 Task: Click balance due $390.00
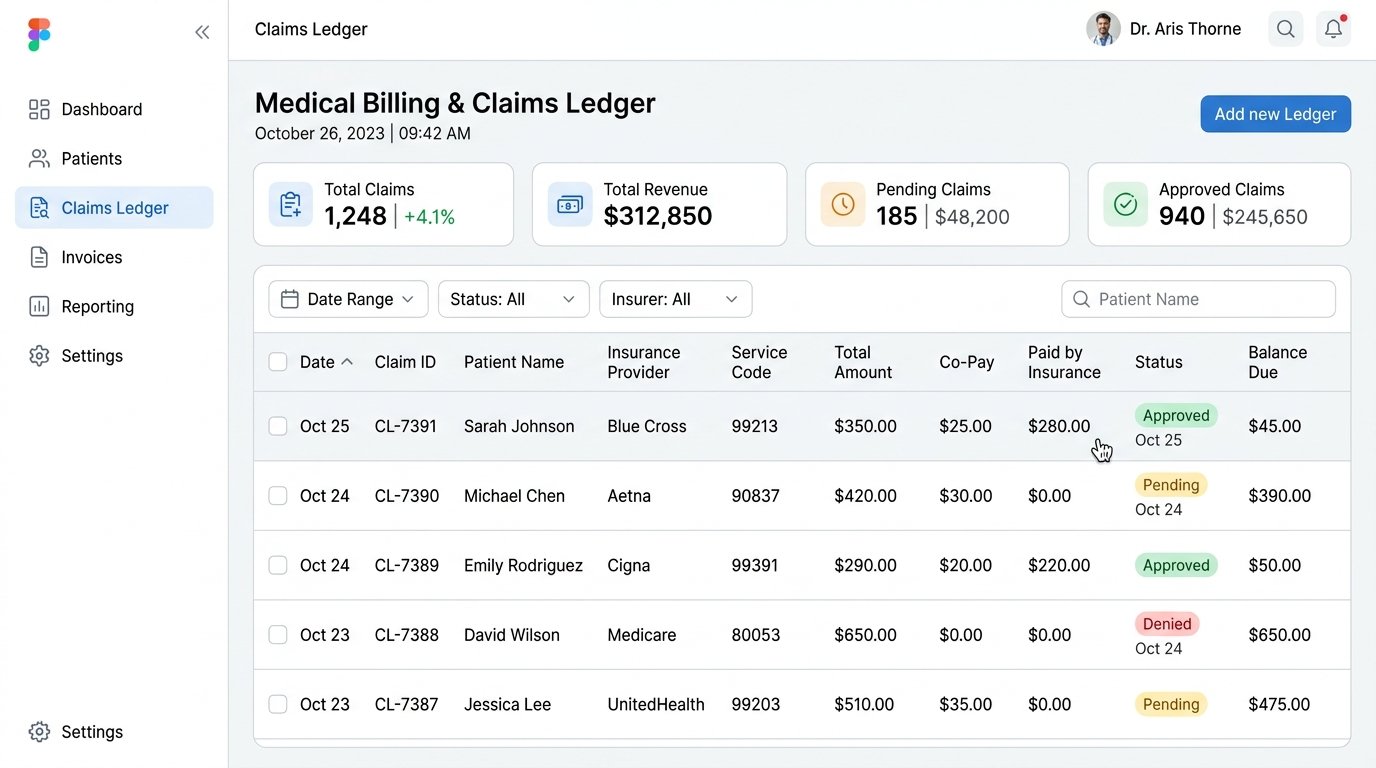click(x=1280, y=496)
